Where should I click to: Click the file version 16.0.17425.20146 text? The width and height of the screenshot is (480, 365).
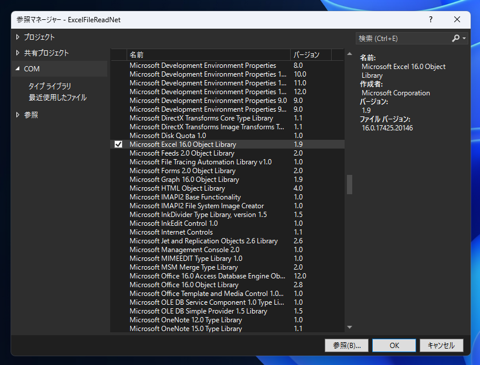click(387, 128)
